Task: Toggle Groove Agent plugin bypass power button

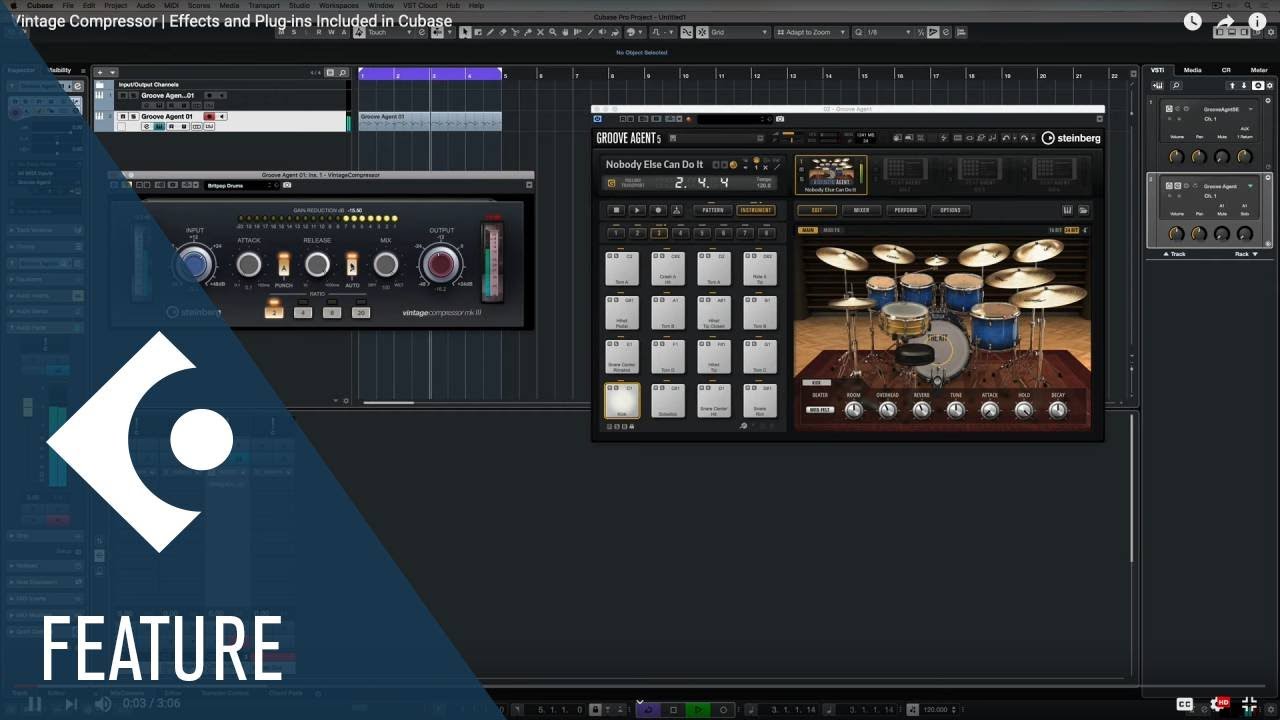Action: (597, 119)
